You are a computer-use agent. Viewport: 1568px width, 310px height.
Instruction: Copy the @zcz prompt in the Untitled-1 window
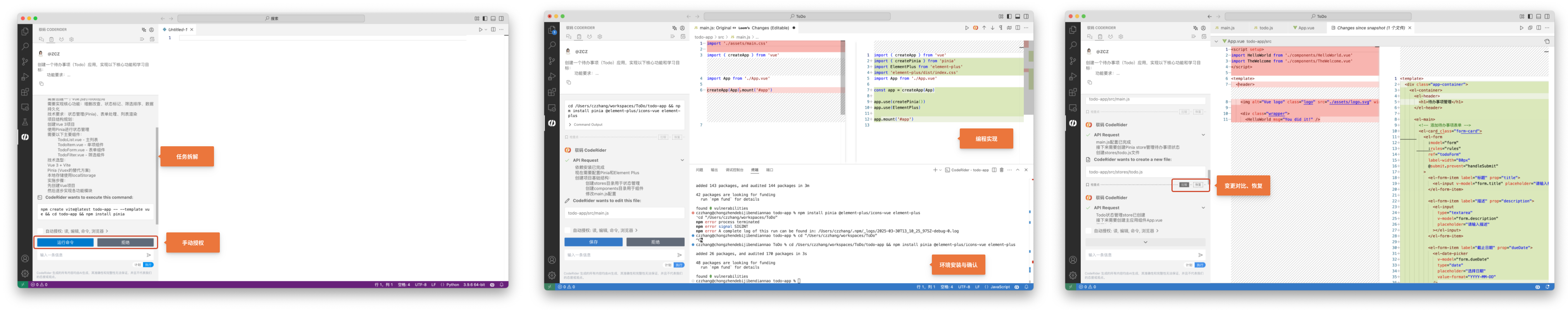tap(41, 83)
